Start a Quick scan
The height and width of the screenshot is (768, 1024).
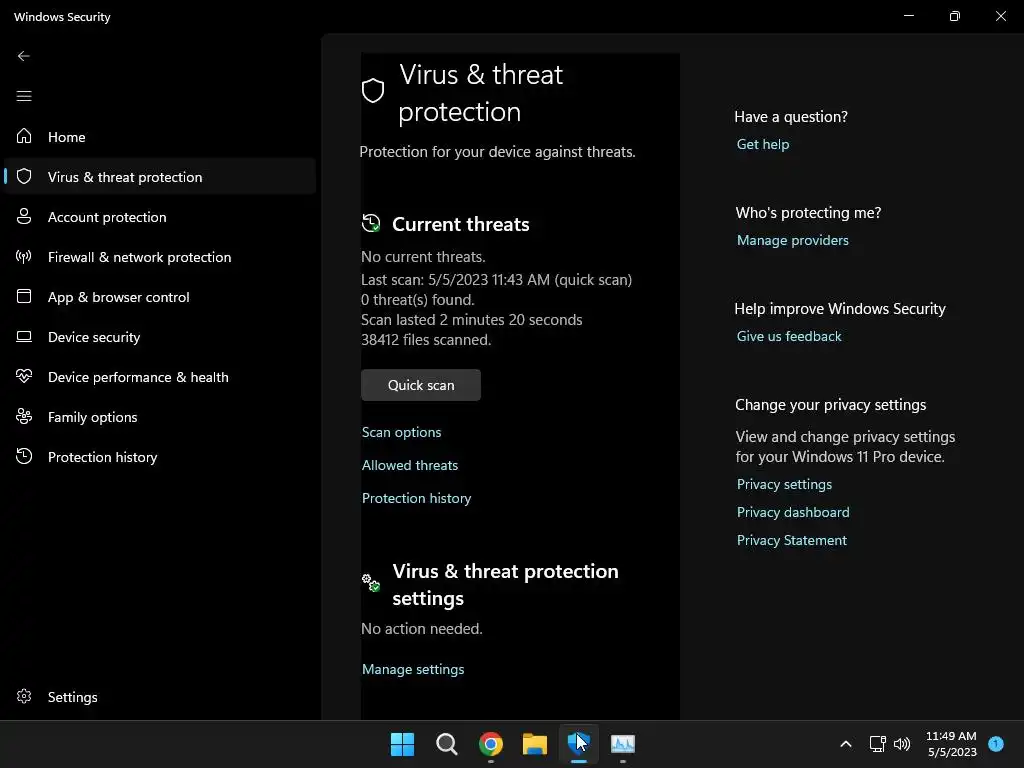(421, 385)
